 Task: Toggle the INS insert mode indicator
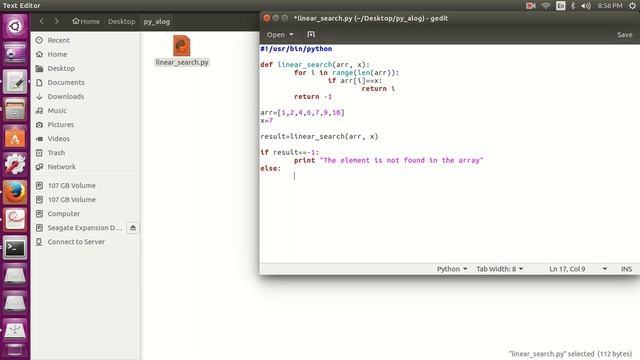626,269
